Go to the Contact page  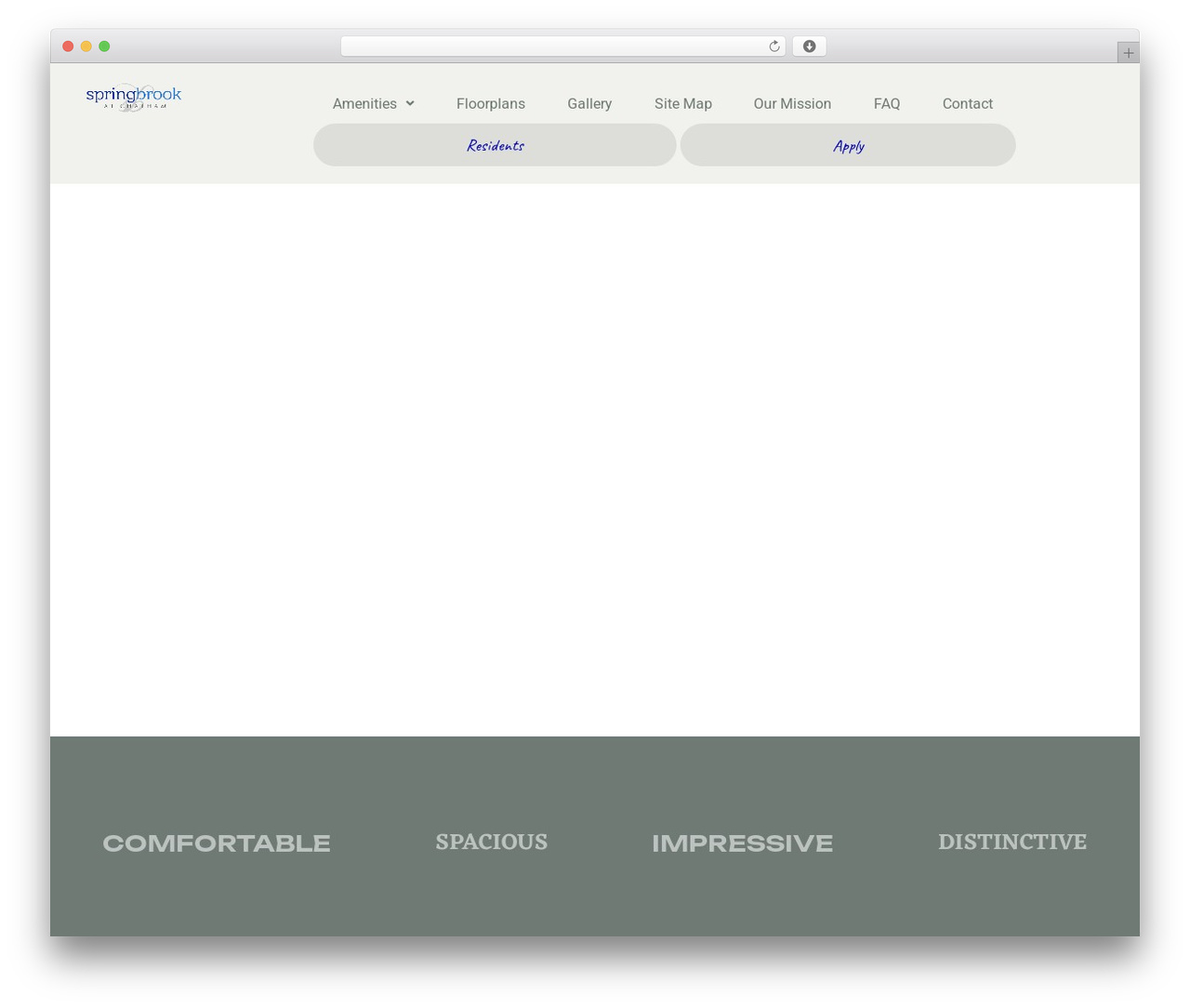[968, 104]
